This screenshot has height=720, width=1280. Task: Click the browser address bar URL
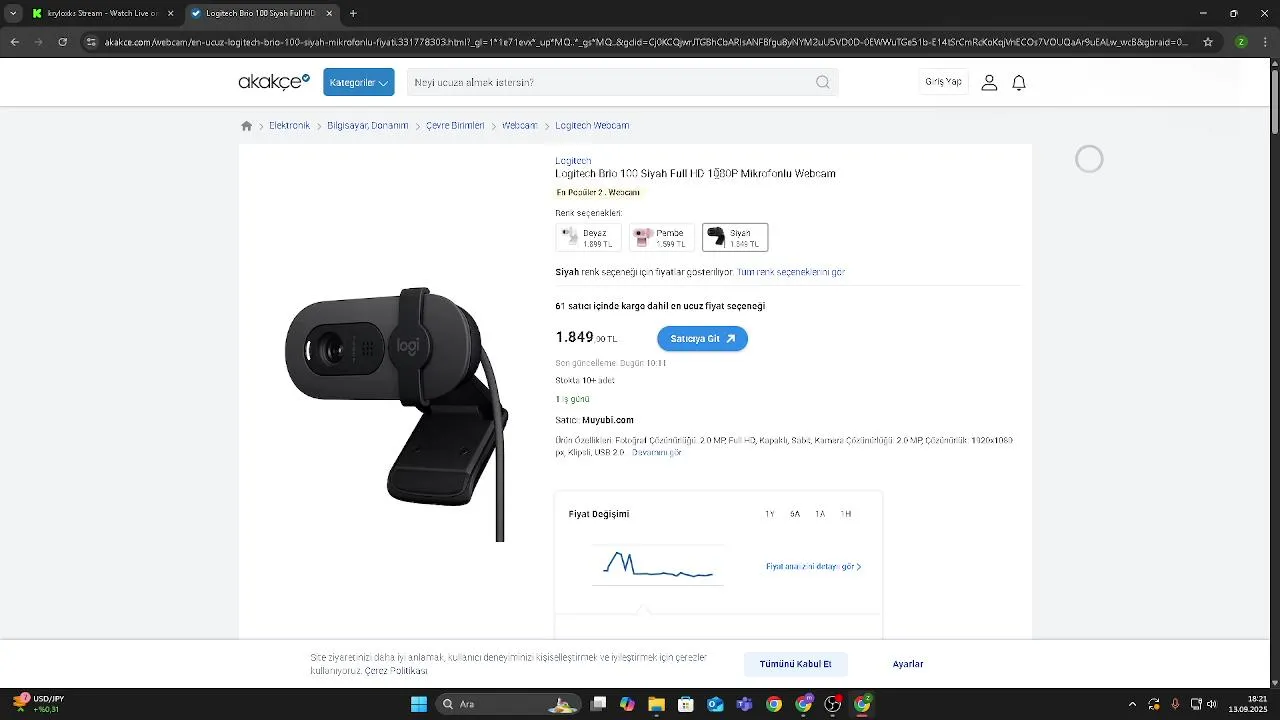(646, 42)
